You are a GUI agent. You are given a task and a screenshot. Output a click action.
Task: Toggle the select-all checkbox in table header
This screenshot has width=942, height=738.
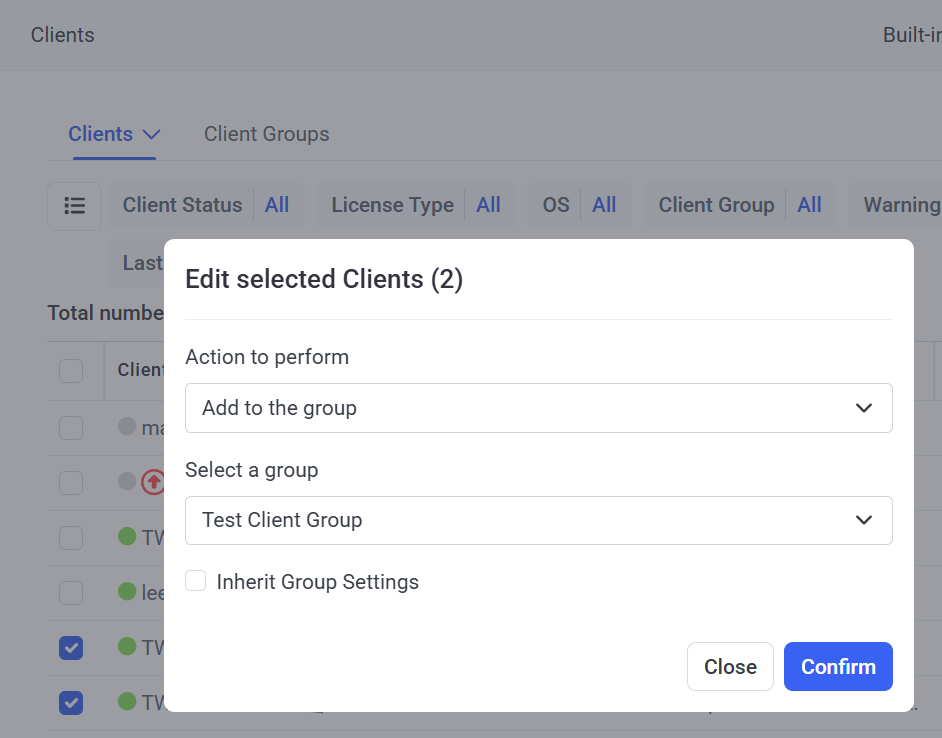click(71, 371)
